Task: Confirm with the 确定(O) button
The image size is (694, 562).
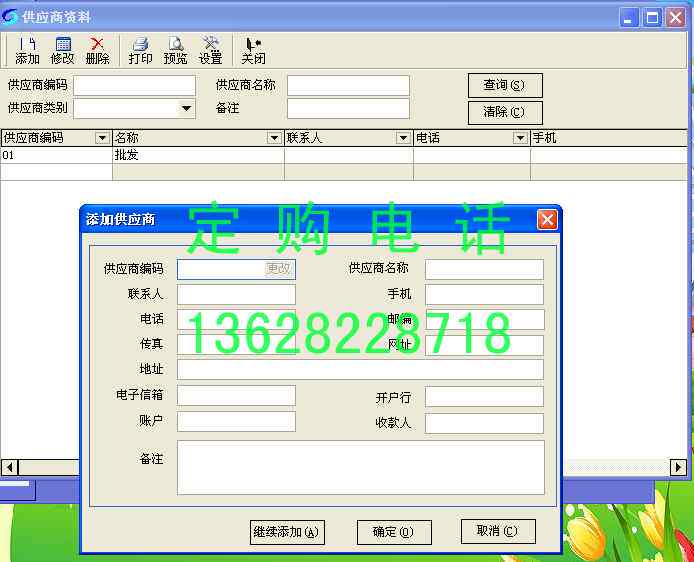Action: click(394, 532)
